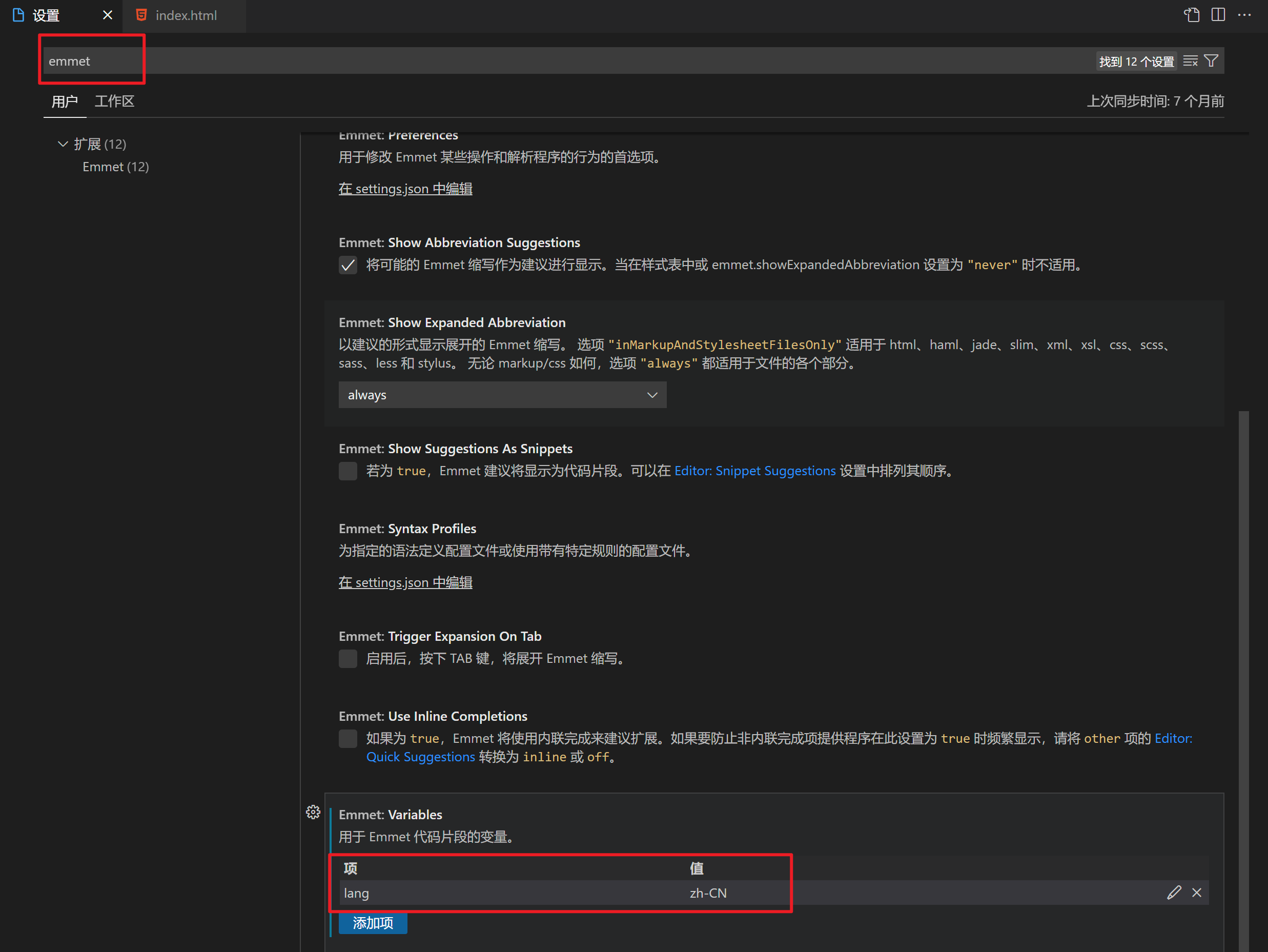The image size is (1268, 952).
Task: Edit Syntax Profiles in settings.json link
Action: pyautogui.click(x=405, y=583)
